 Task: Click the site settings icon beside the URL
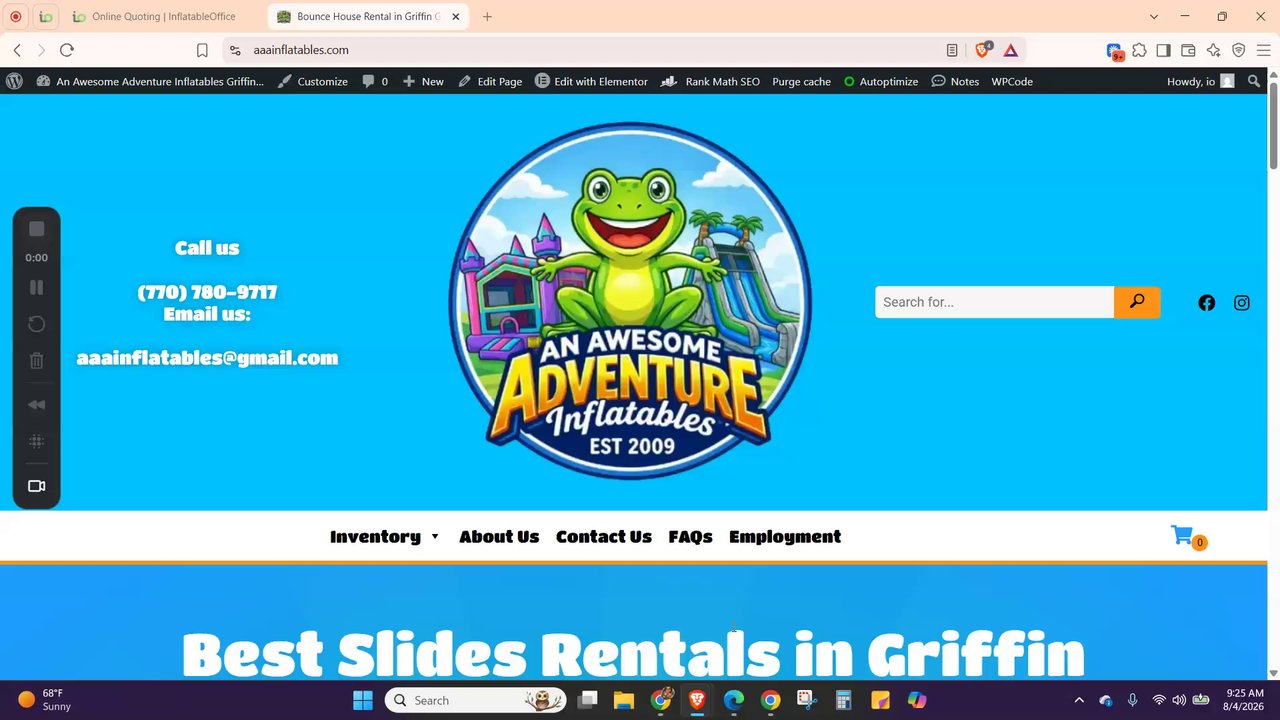pos(234,50)
